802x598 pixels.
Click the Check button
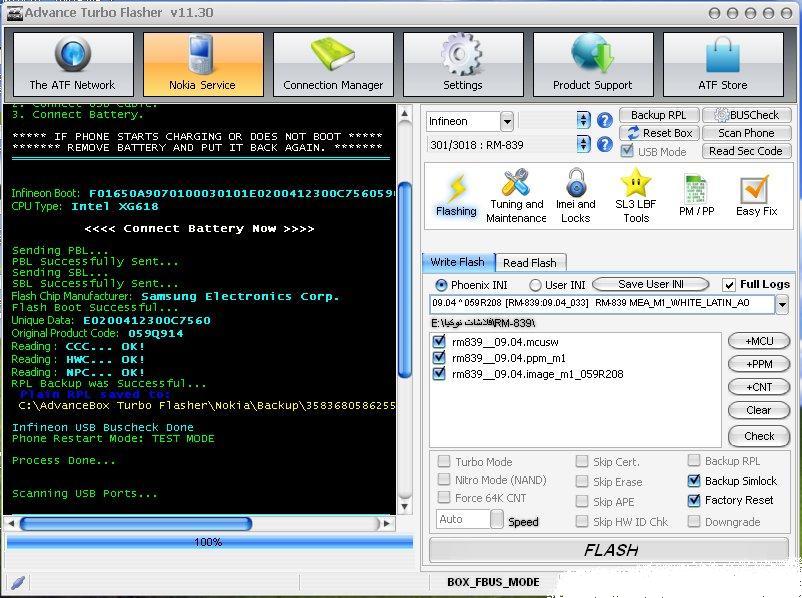click(759, 436)
